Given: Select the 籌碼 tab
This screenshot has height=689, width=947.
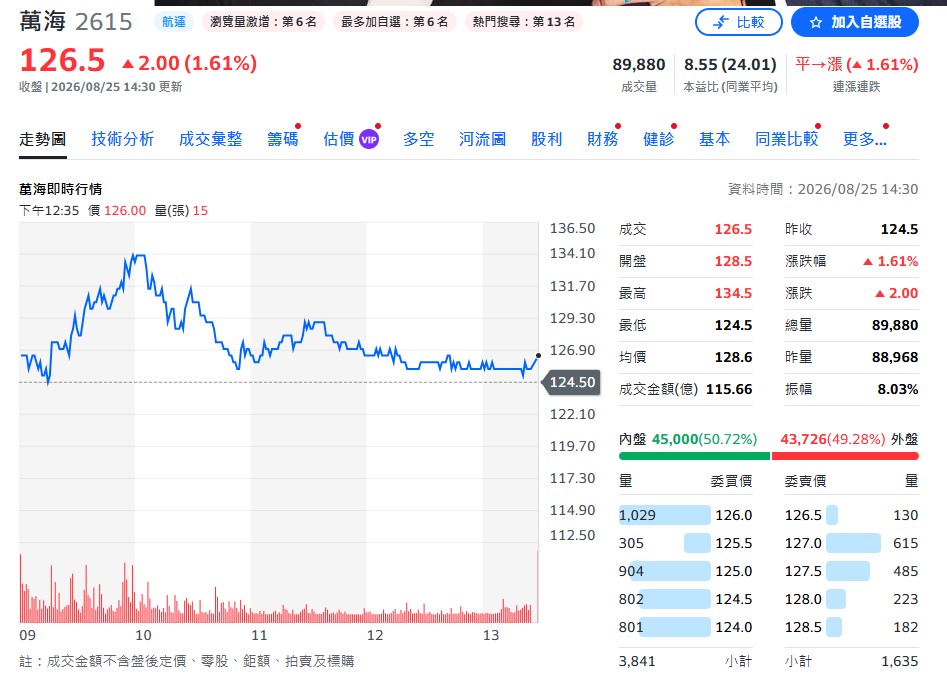Looking at the screenshot, I should click(x=283, y=139).
